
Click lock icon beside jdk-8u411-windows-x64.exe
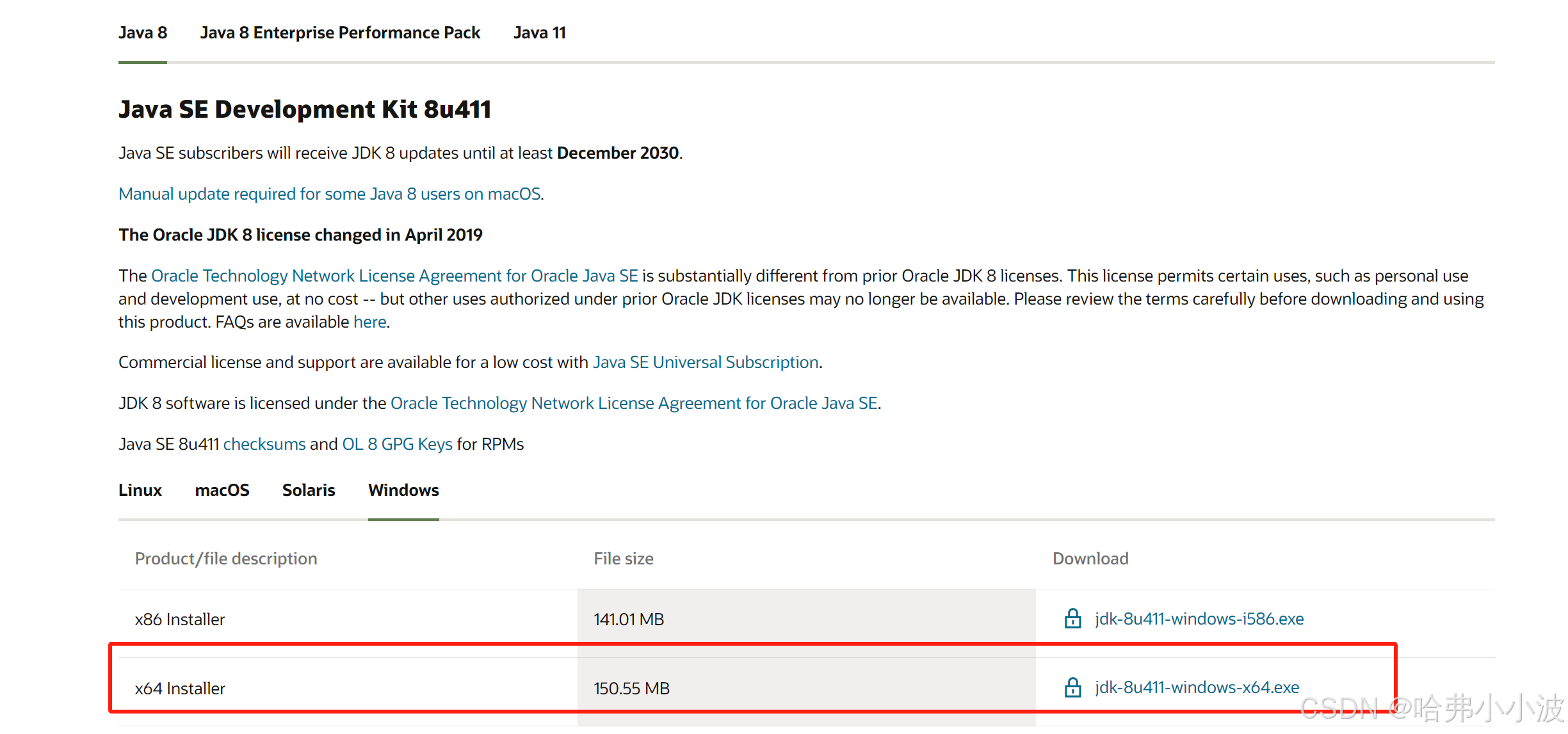[1072, 687]
